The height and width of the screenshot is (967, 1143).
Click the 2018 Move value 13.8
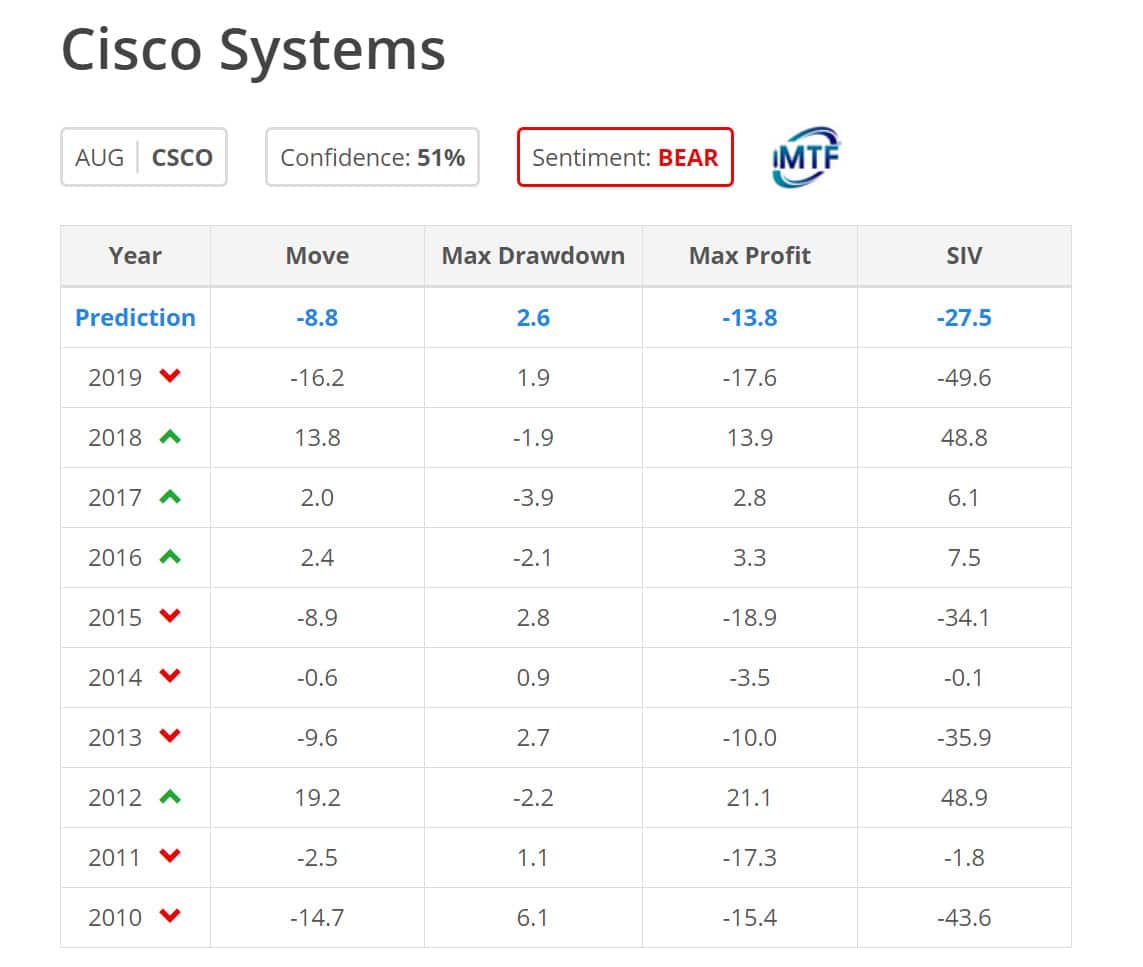[317, 437]
